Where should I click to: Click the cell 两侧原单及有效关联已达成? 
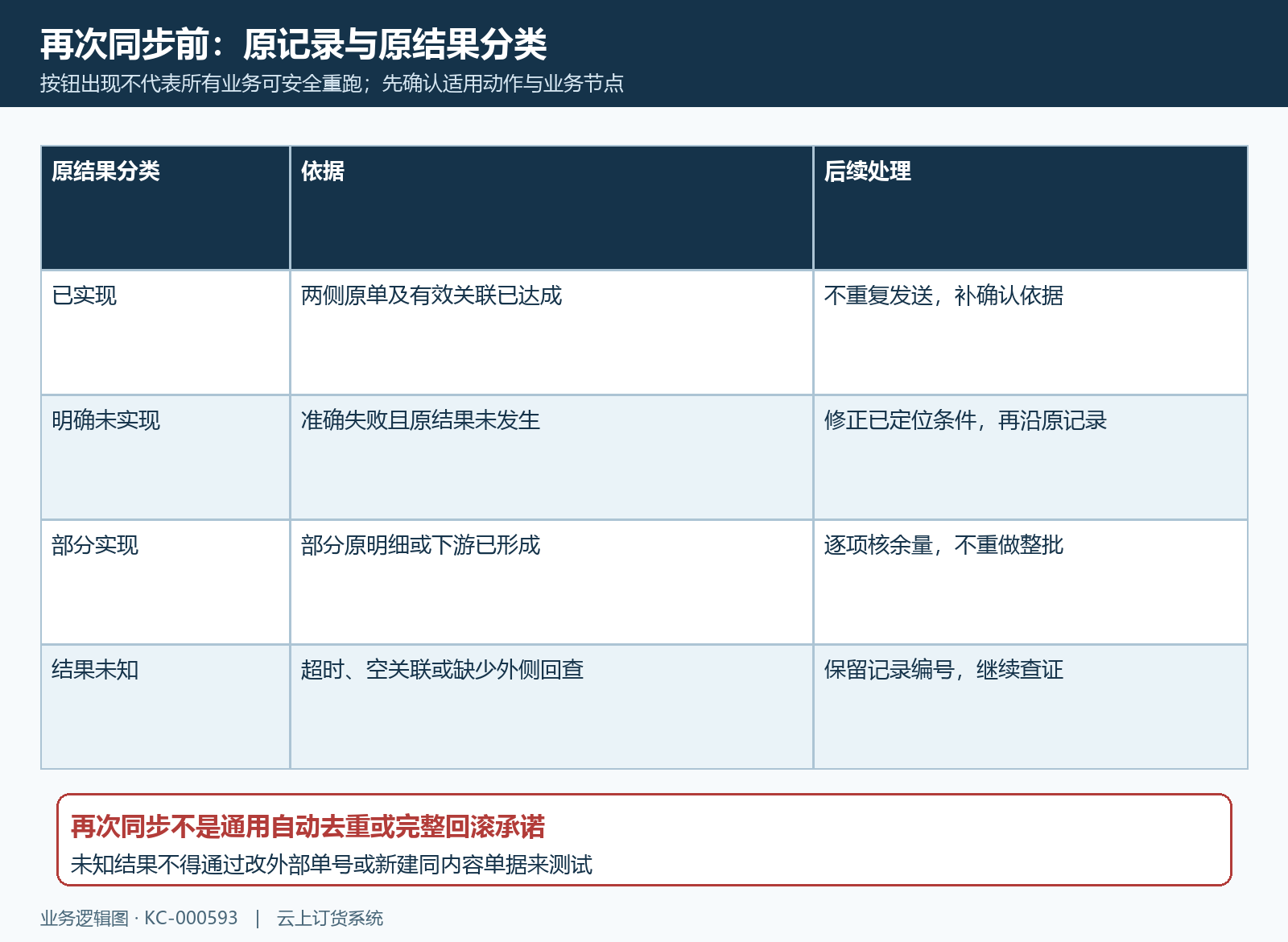pyautogui.click(x=551, y=333)
